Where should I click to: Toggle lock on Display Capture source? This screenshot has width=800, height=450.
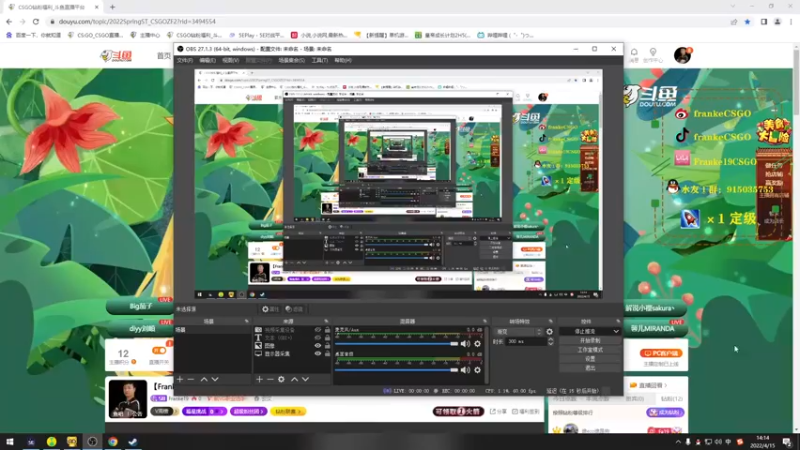[x=328, y=354]
